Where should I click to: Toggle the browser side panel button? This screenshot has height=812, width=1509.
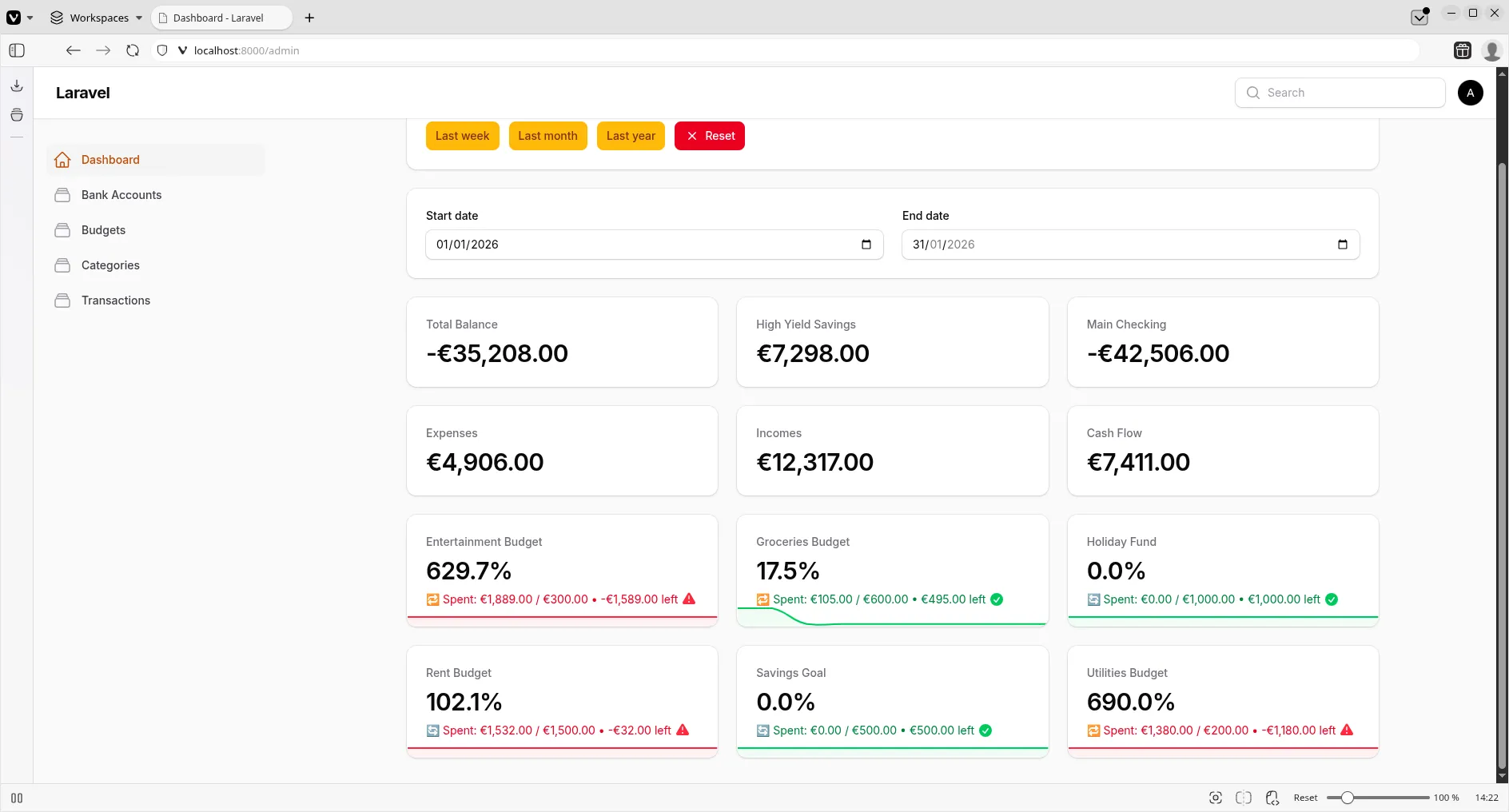(17, 50)
